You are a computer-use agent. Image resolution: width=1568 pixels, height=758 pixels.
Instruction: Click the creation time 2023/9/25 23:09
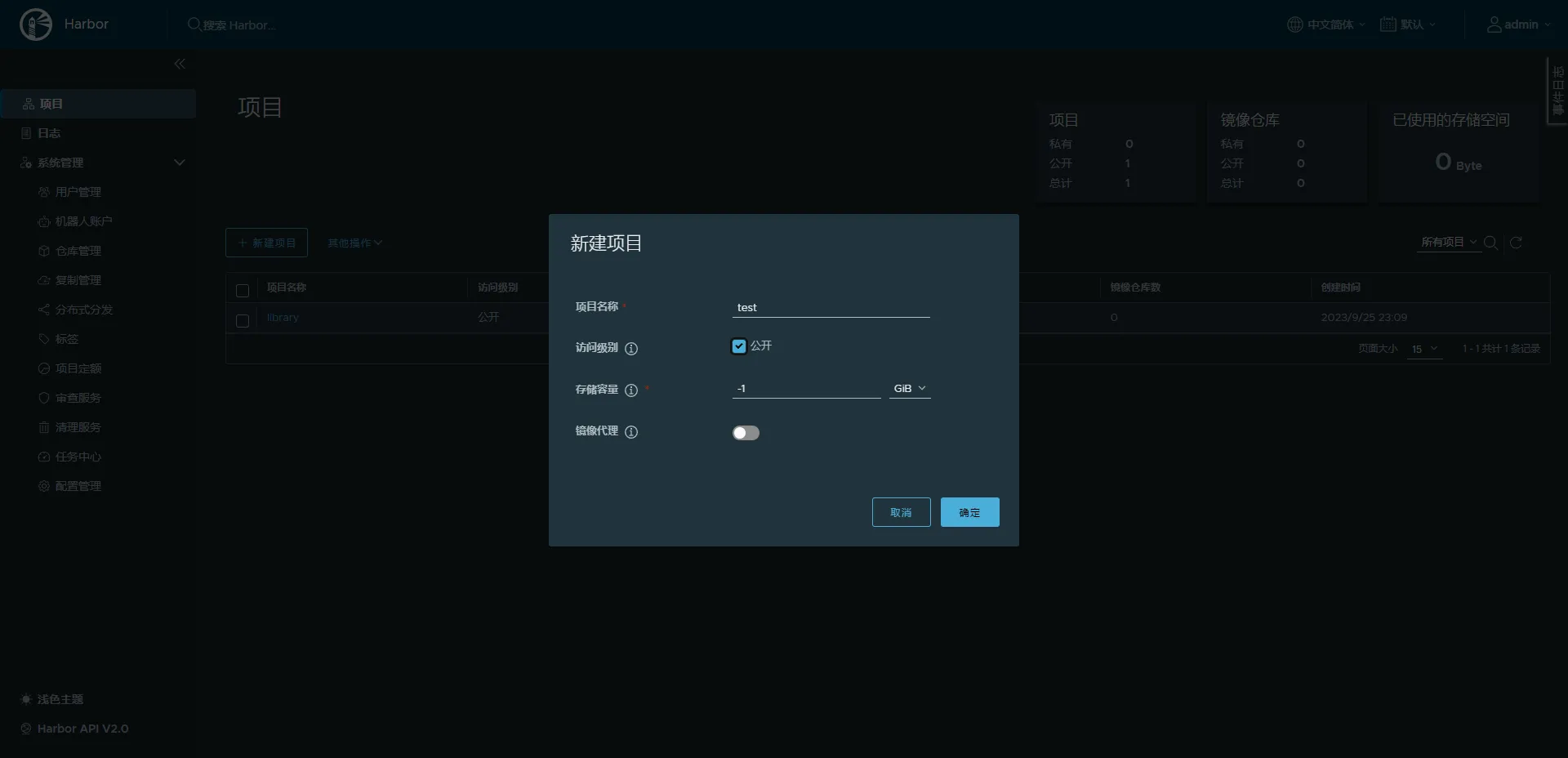coord(1364,318)
